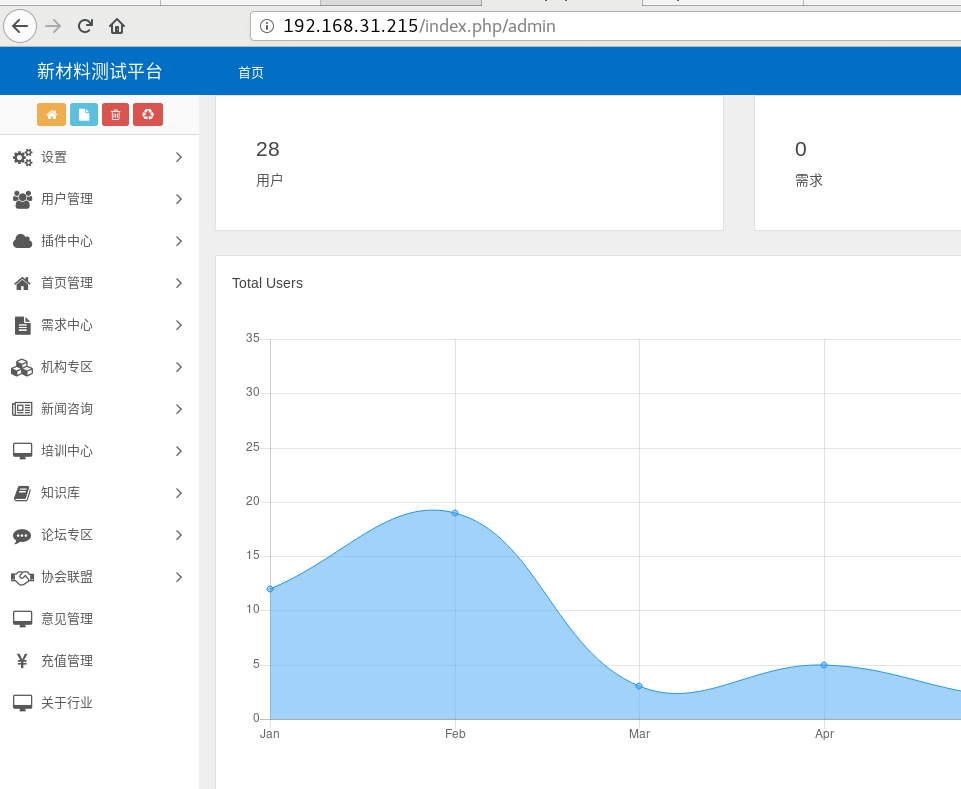Click the site info icon in address bar
Image resolution: width=961 pixels, height=789 pixels.
[267, 26]
